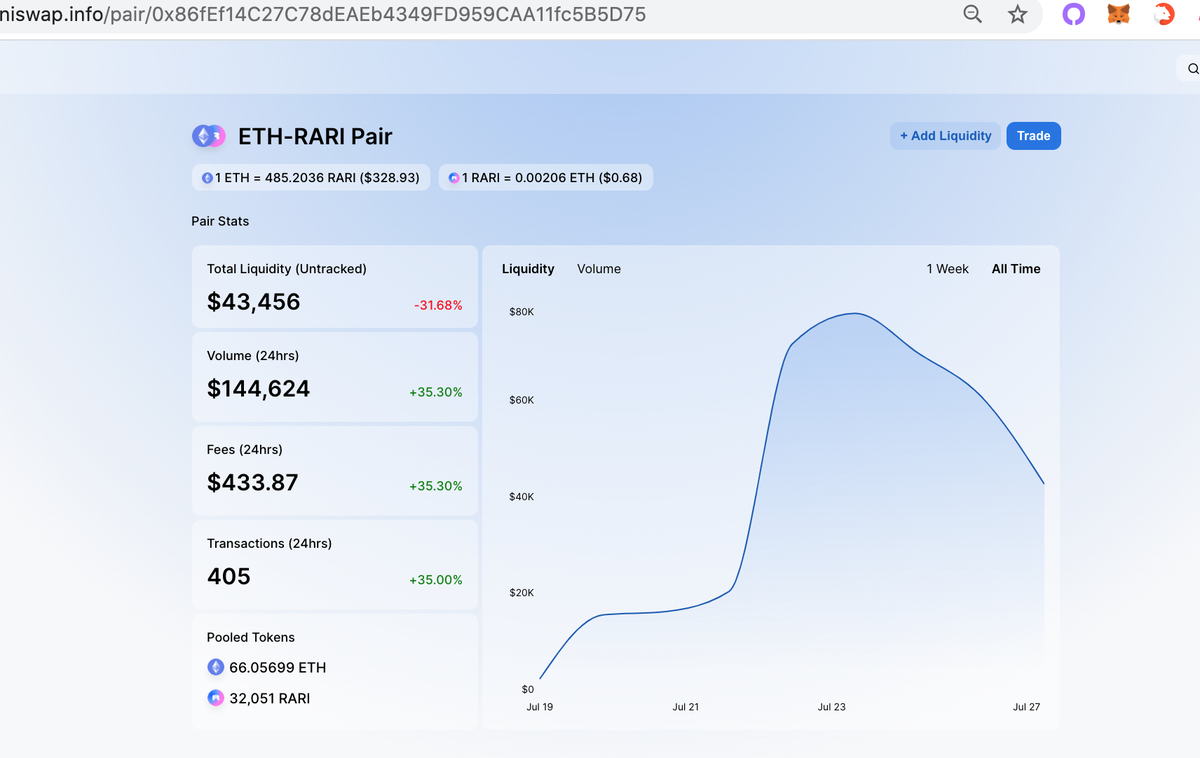Click the Jul 21 date label
1200x758 pixels.
coord(686,707)
